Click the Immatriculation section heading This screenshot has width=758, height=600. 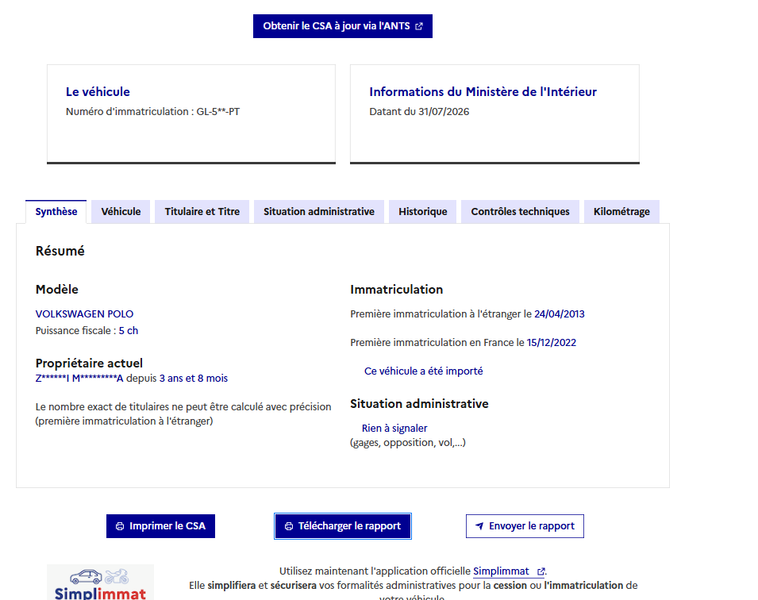click(x=396, y=290)
